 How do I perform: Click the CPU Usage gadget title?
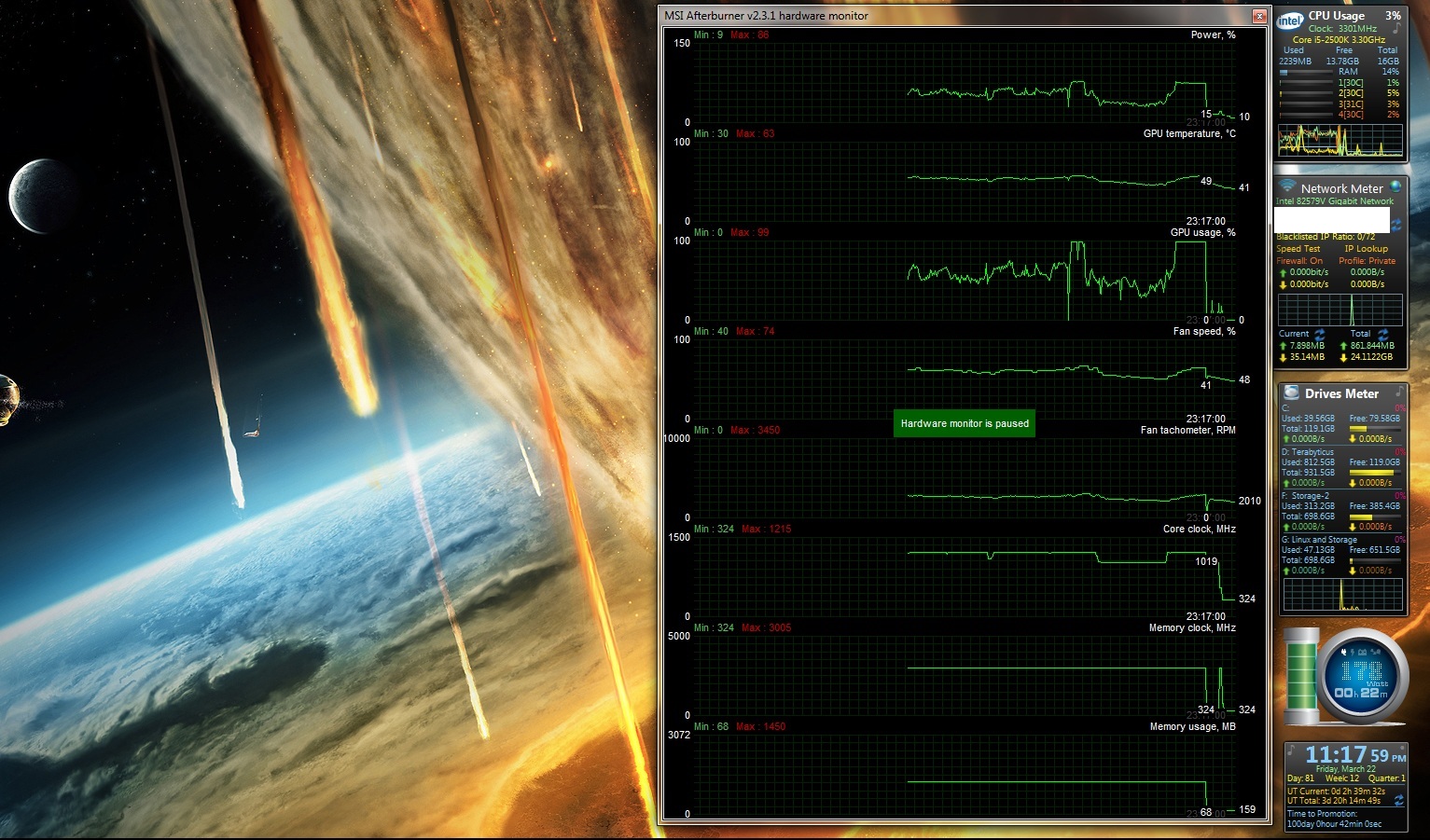(1336, 16)
